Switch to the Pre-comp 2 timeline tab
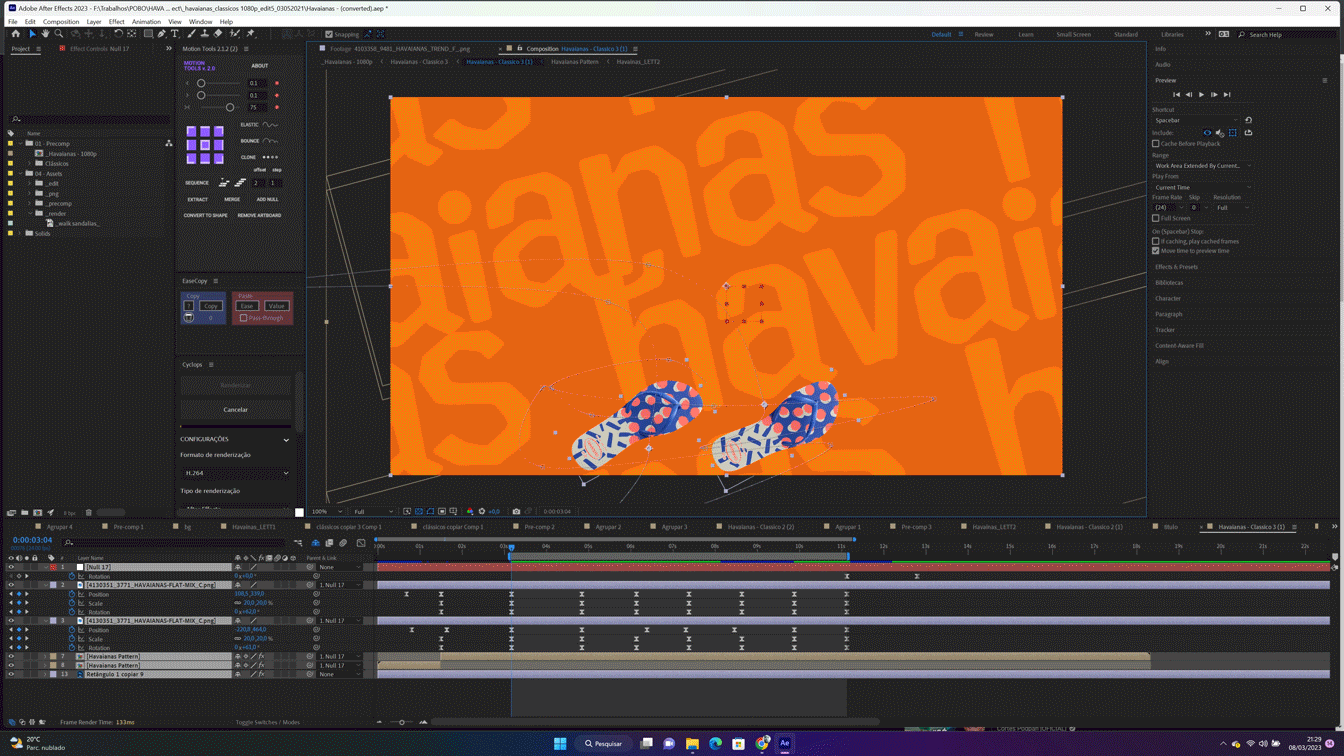The height and width of the screenshot is (756, 1344). [x=539, y=527]
